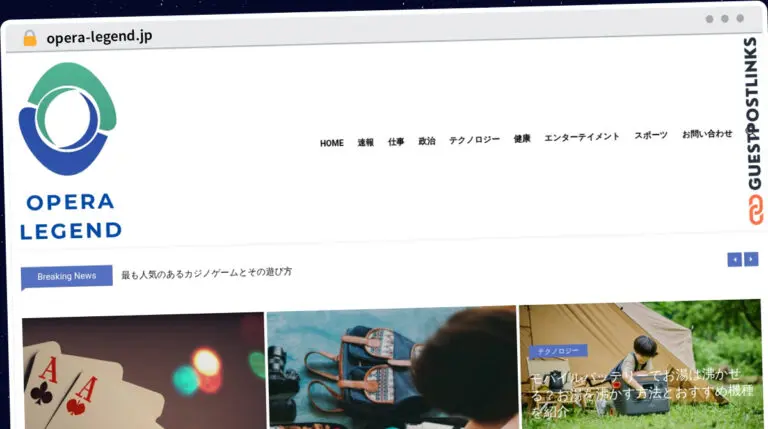The width and height of the screenshot is (768, 429).
Task: Click the テクノロジー tag on tent image
Action: pyautogui.click(x=558, y=351)
